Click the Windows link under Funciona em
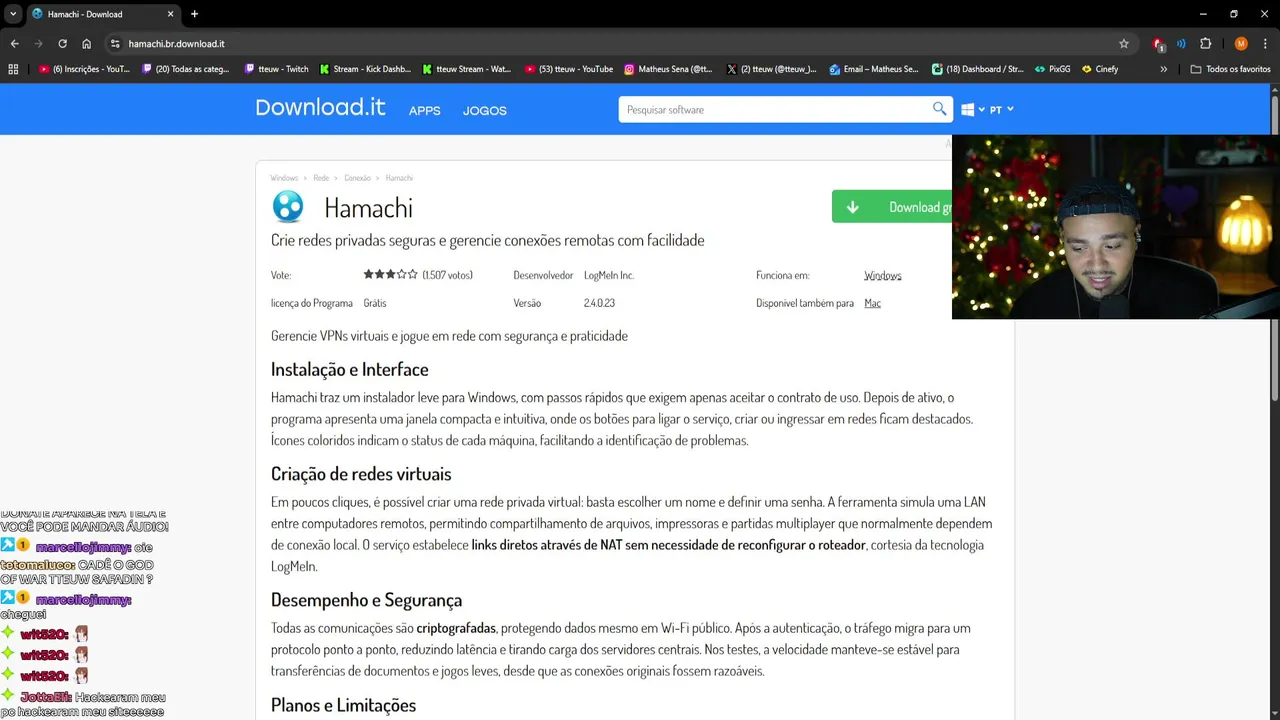The width and height of the screenshot is (1280, 720). click(882, 275)
